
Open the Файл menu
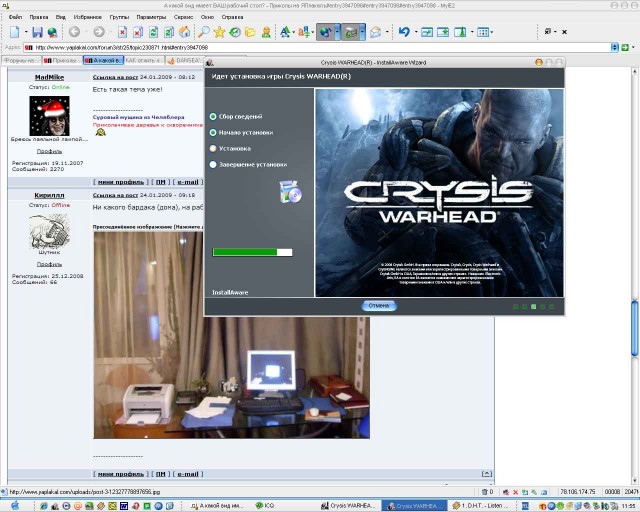tap(16, 17)
